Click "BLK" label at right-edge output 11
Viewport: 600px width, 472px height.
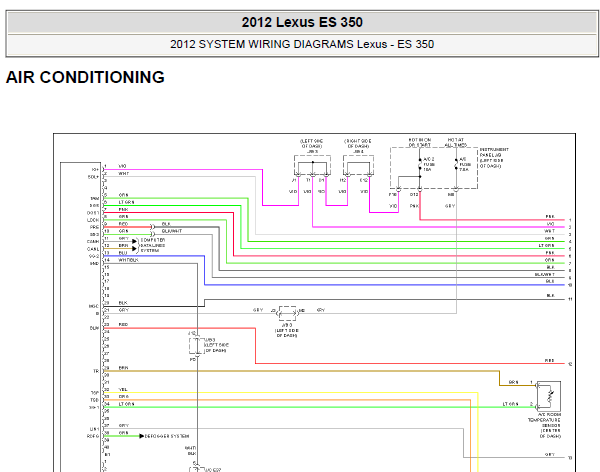pos(550,296)
